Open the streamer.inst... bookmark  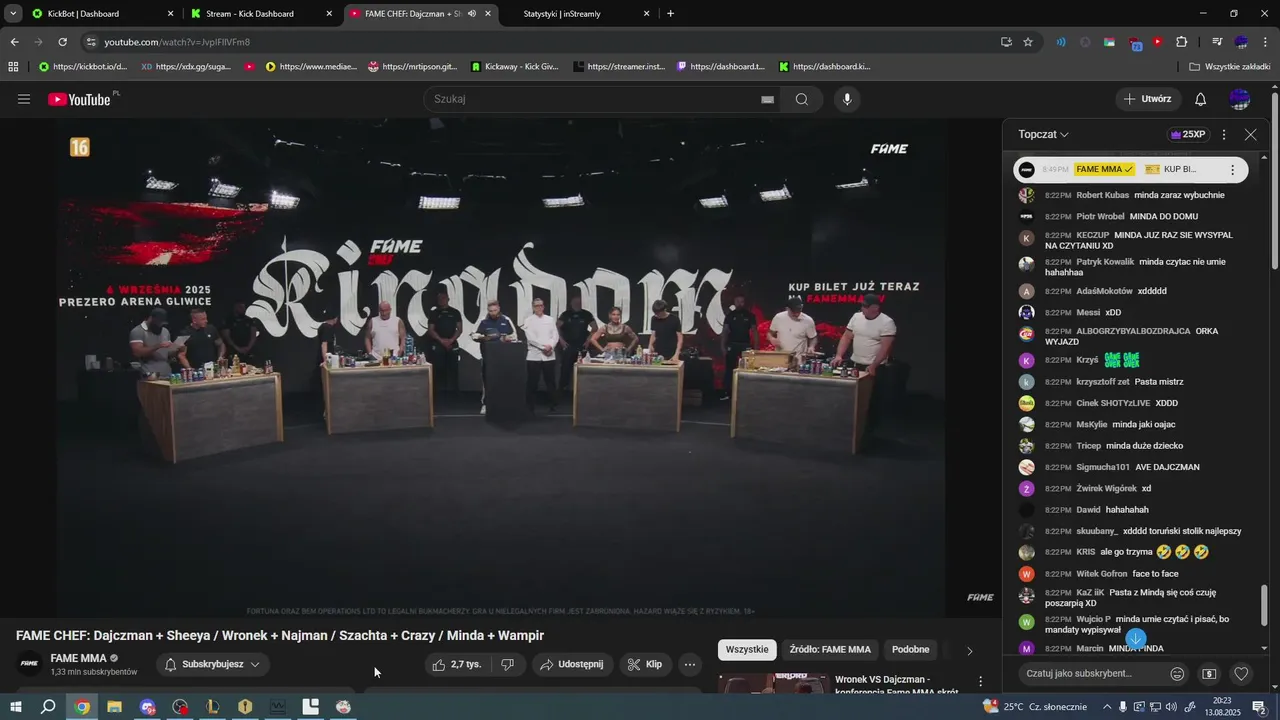pyautogui.click(x=619, y=67)
